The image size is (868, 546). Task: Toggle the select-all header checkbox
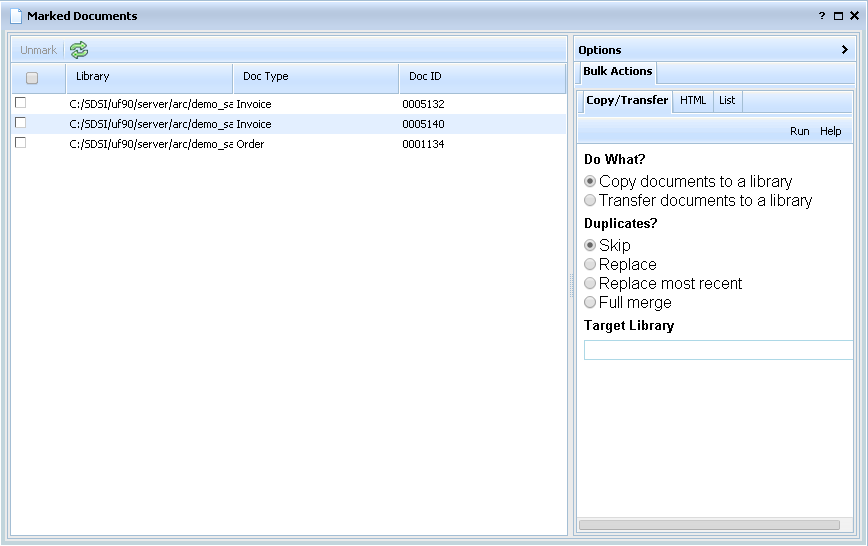tap(32, 78)
